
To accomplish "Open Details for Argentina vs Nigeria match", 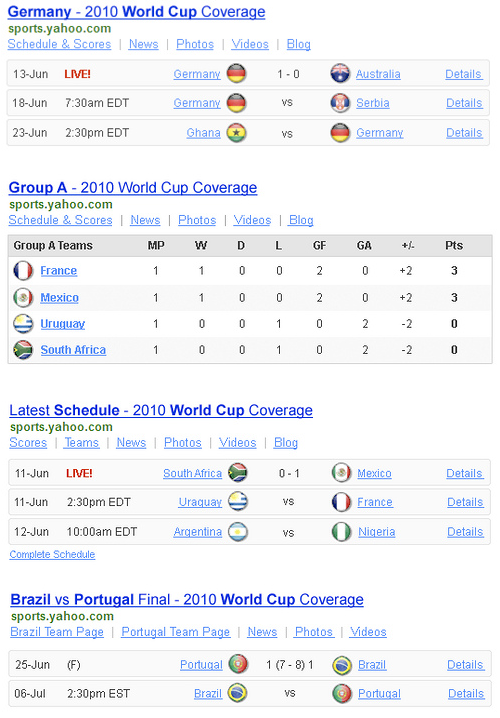I will point(465,532).
